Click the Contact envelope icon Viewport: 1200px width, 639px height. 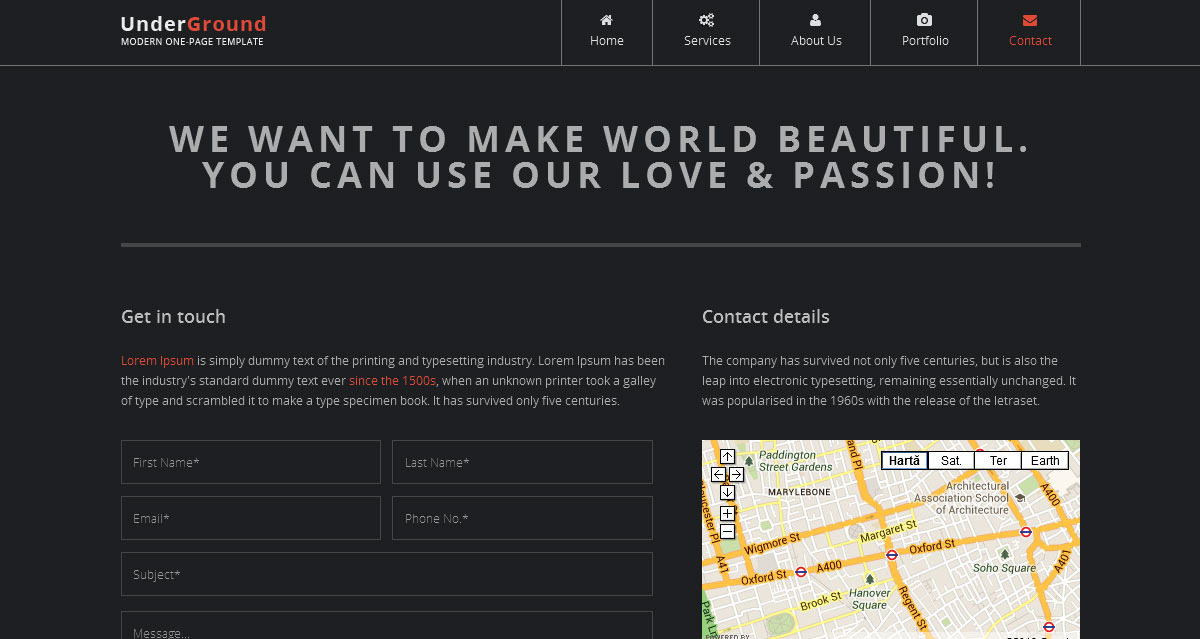(1030, 20)
